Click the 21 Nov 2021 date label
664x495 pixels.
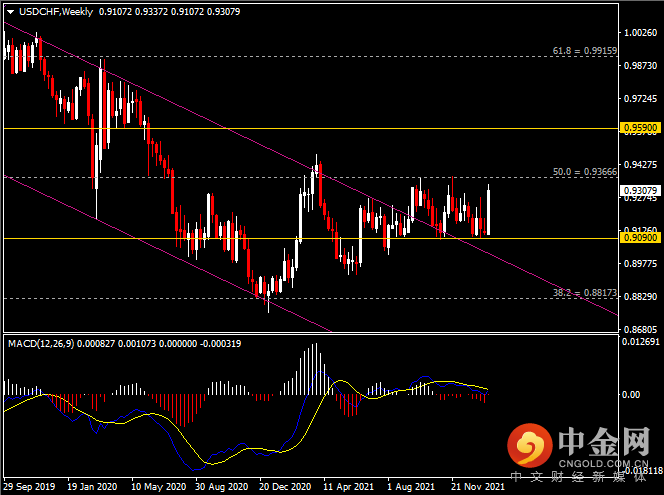click(x=478, y=487)
